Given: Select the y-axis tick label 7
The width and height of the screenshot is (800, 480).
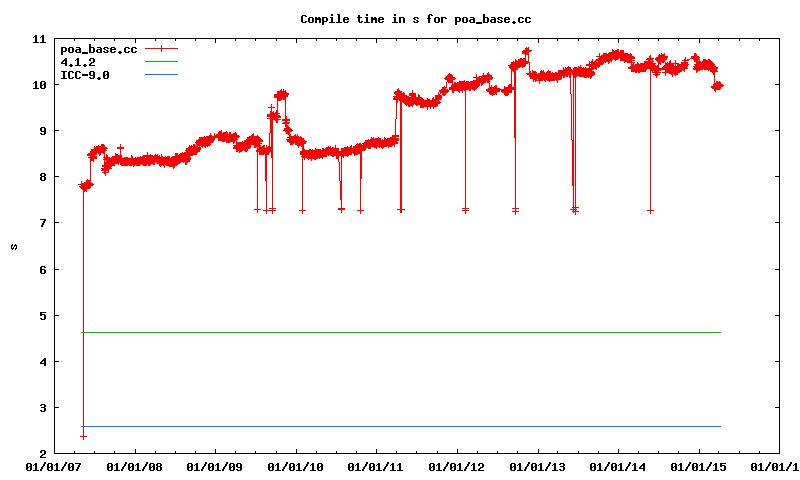Looking at the screenshot, I should pos(42,223).
